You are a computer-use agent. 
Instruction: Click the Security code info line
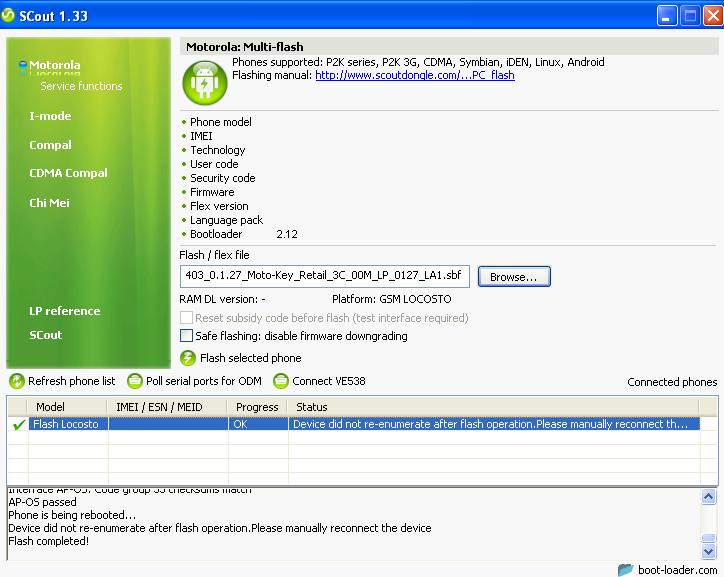coord(223,178)
